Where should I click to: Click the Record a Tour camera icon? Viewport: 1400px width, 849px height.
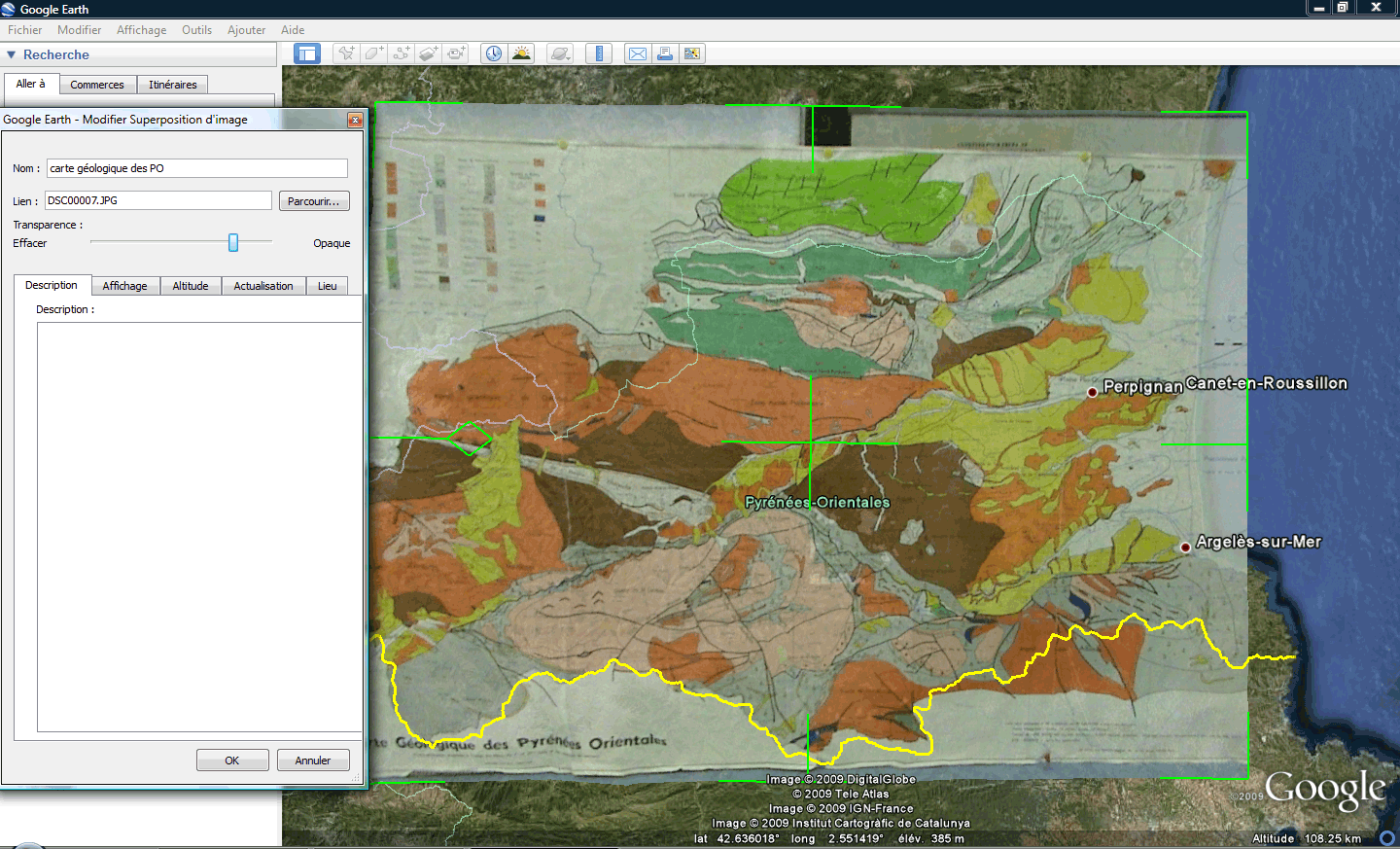coord(456,53)
